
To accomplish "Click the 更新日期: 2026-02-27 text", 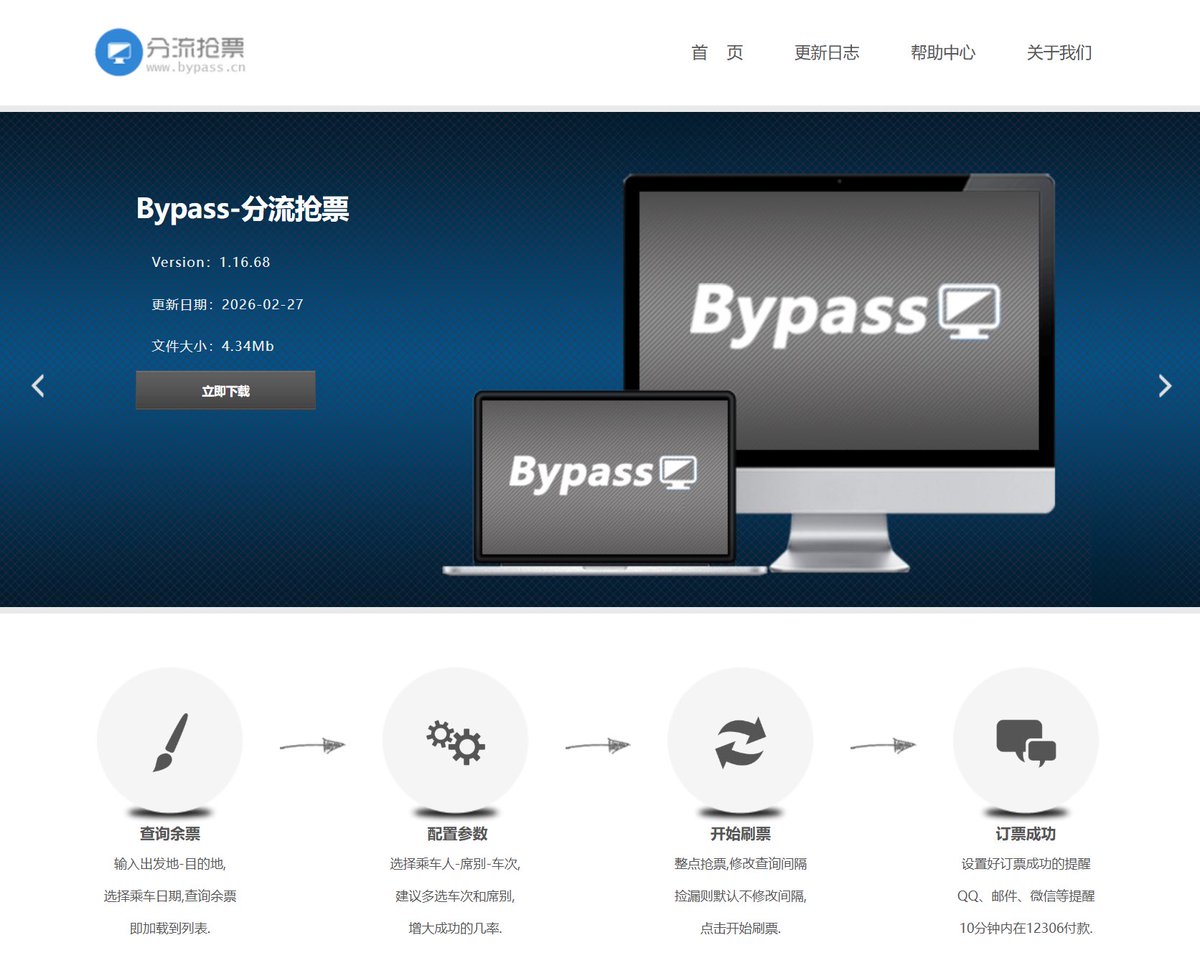I will tap(227, 304).
